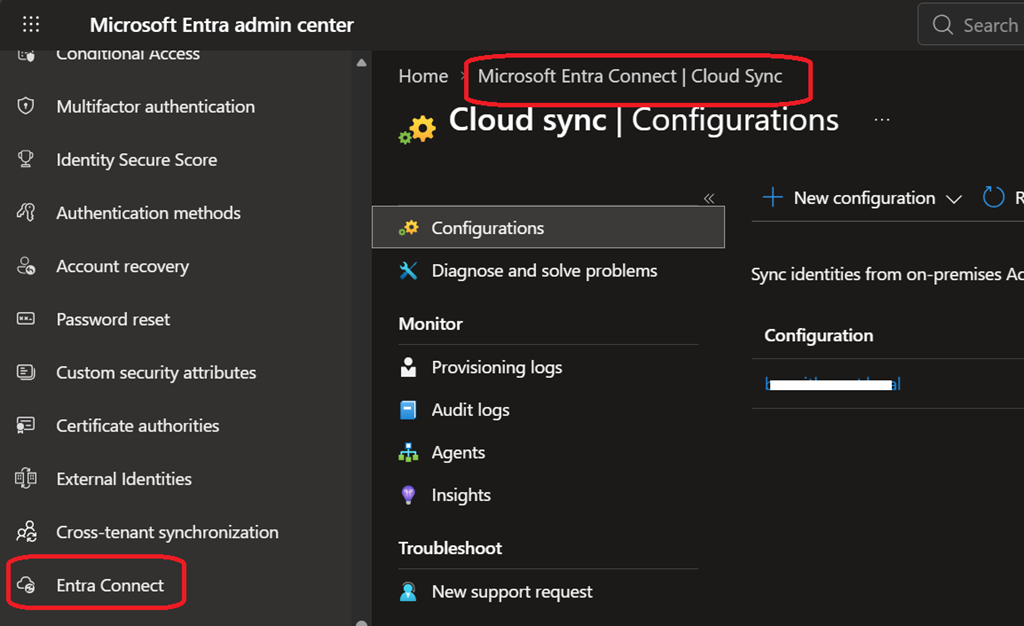This screenshot has height=626, width=1024.
Task: Click the Multifactor authentication shield icon
Action: coord(25,106)
